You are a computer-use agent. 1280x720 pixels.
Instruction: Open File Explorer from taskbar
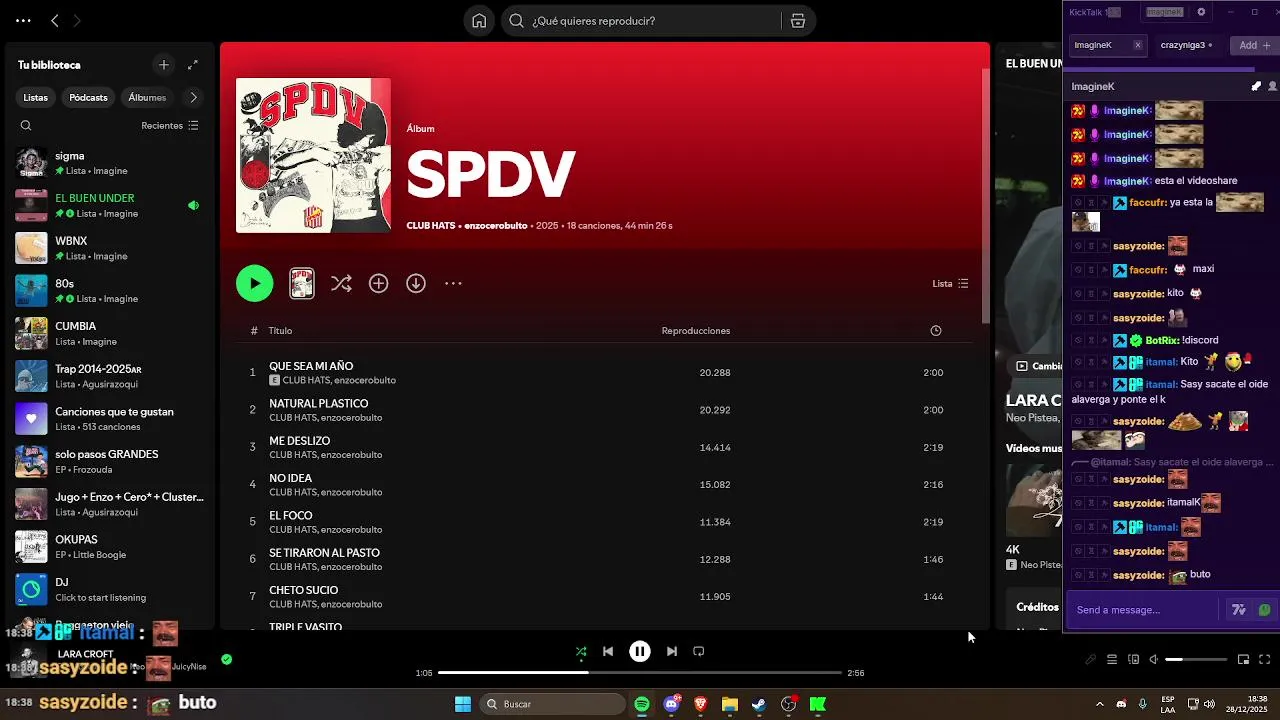click(x=730, y=704)
